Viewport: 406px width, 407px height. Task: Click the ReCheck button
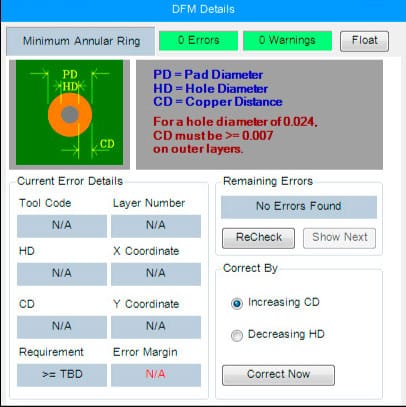258,238
